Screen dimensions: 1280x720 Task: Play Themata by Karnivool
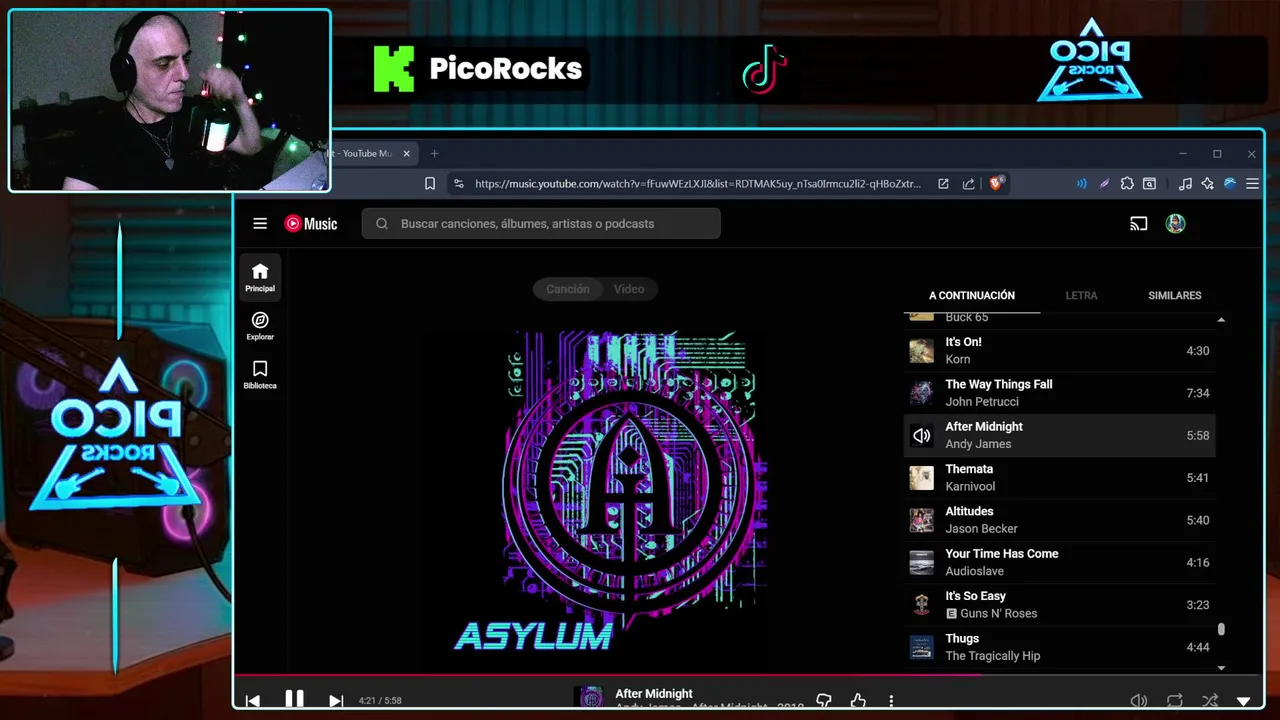1059,478
